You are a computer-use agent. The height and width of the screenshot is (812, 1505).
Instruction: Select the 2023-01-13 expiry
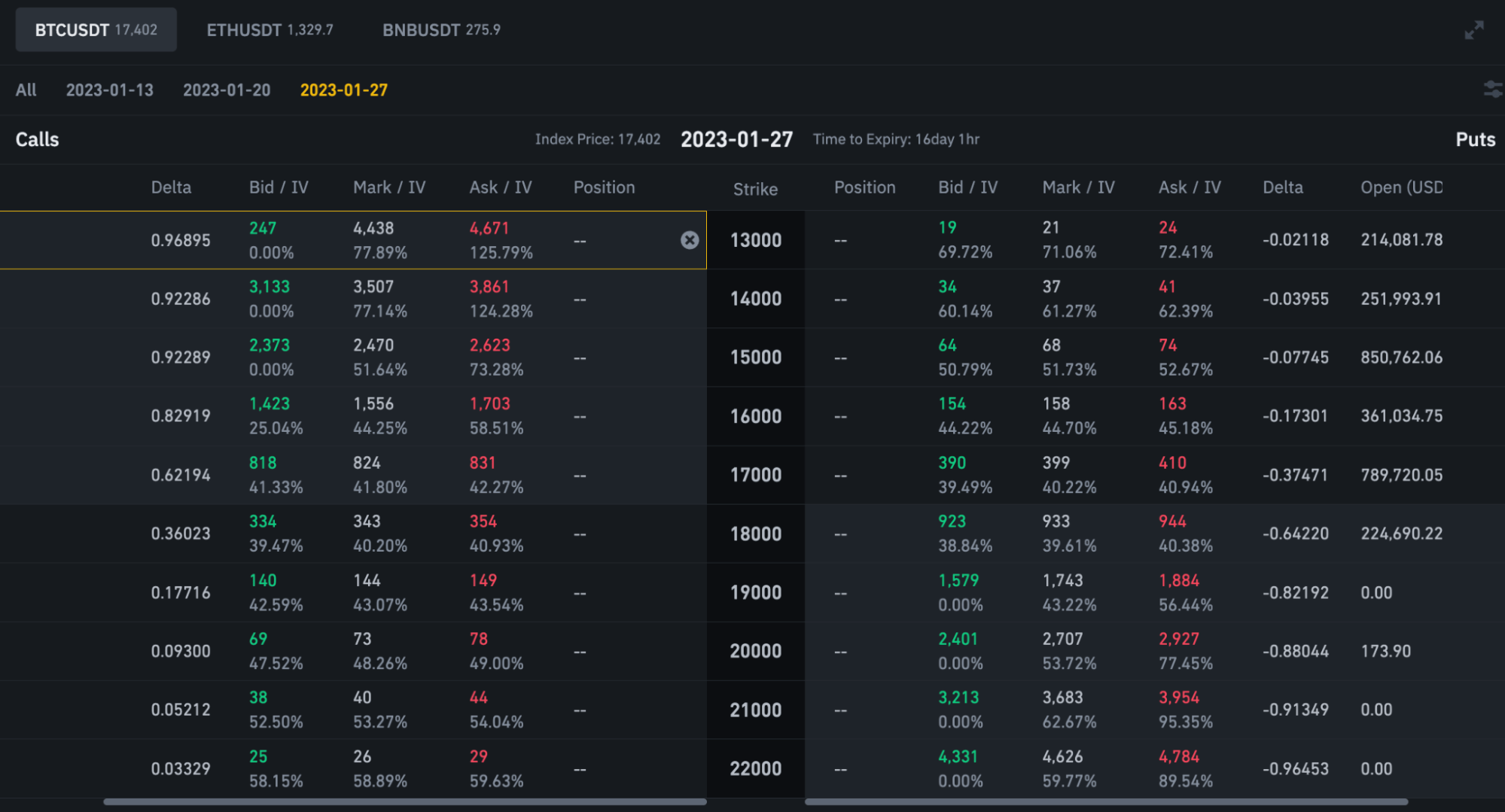(x=110, y=90)
